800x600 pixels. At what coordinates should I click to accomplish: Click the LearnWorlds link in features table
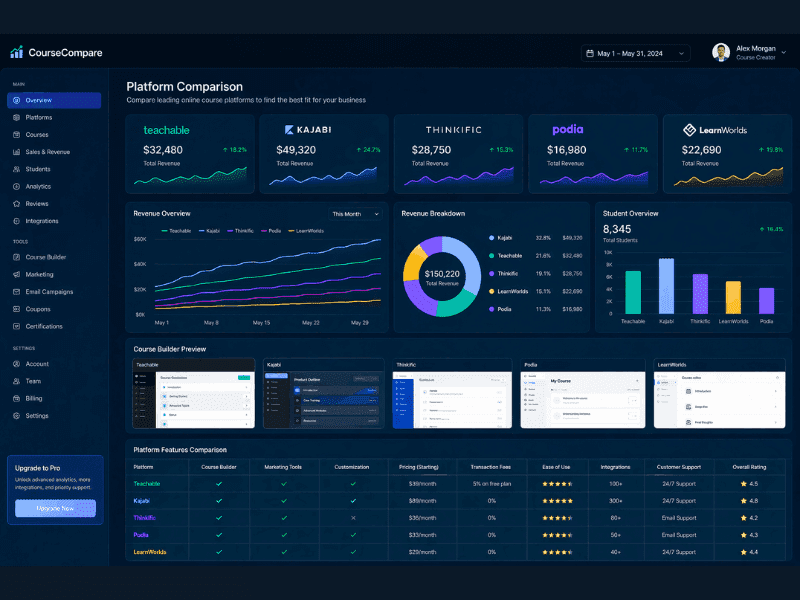[x=149, y=552]
